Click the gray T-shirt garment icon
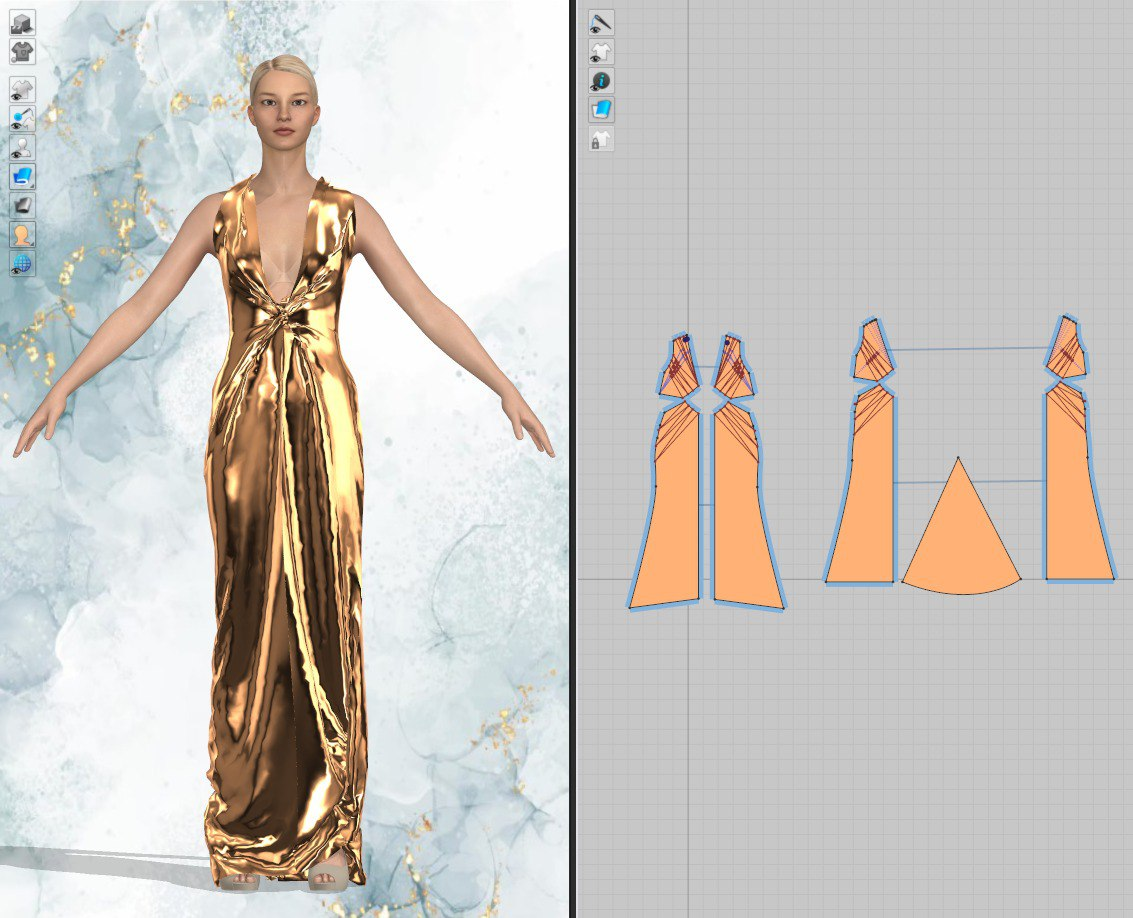The width and height of the screenshot is (1133, 918). tap(22, 51)
